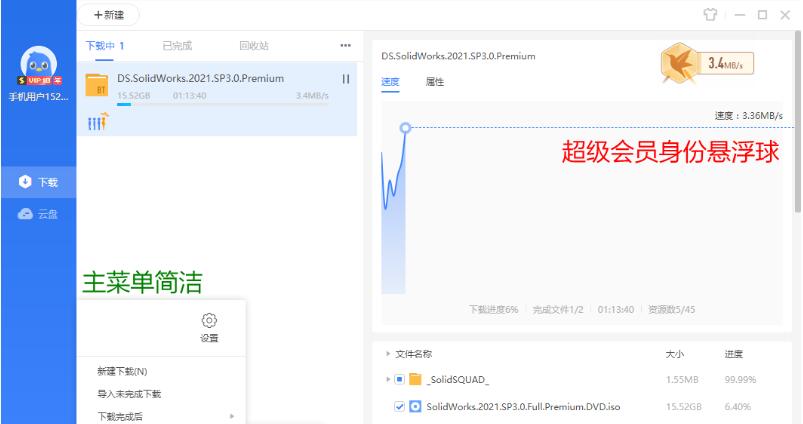Select the 速度 tab in details

pyautogui.click(x=390, y=82)
